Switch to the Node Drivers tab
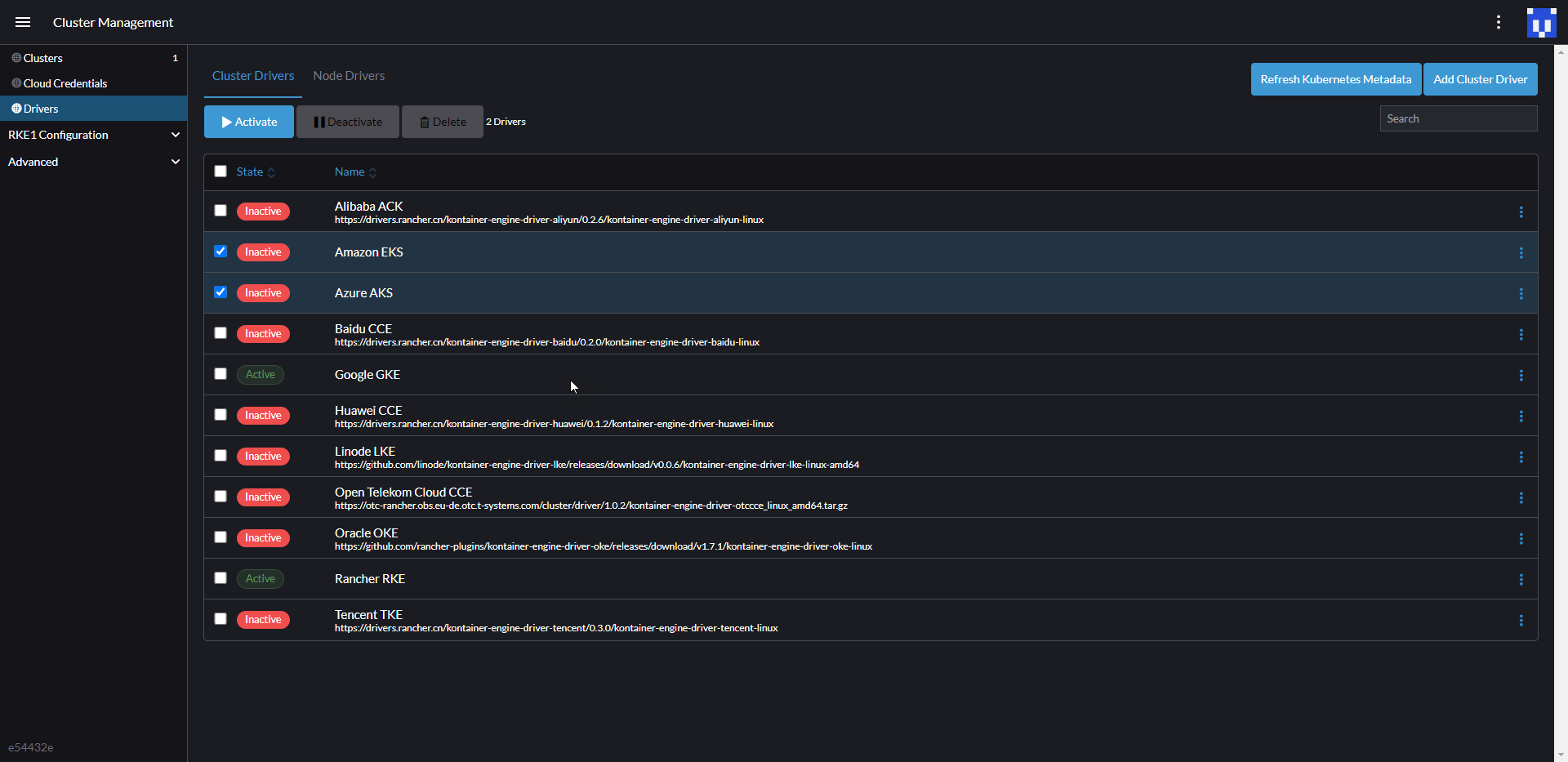The height and width of the screenshot is (762, 1568). 349,75
